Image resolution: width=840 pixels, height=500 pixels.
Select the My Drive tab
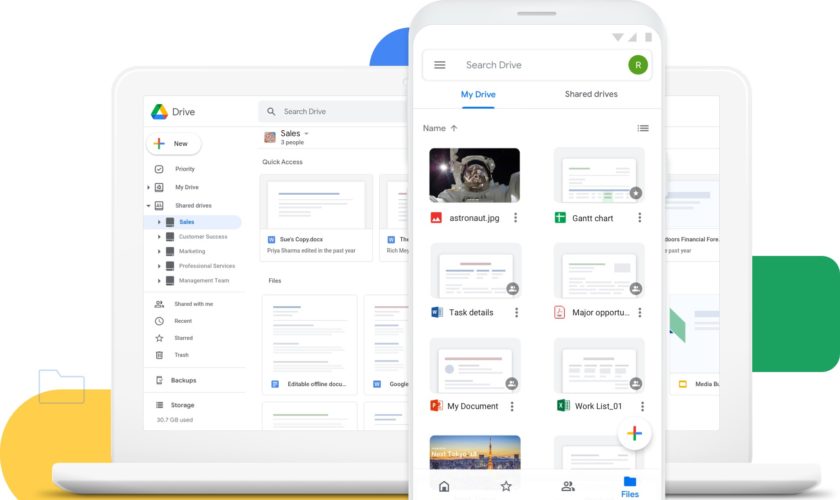pyautogui.click(x=478, y=94)
